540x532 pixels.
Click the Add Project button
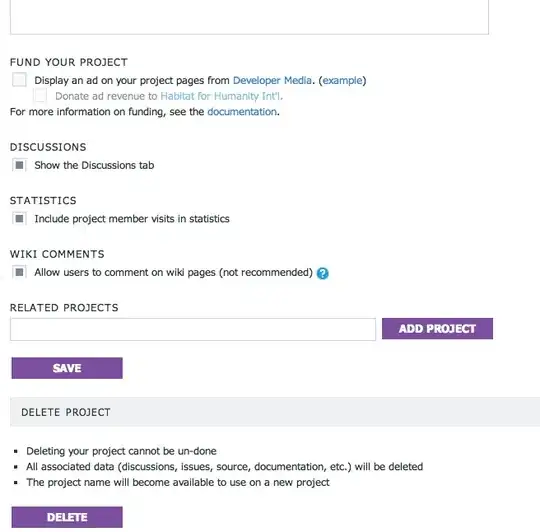click(x=437, y=328)
